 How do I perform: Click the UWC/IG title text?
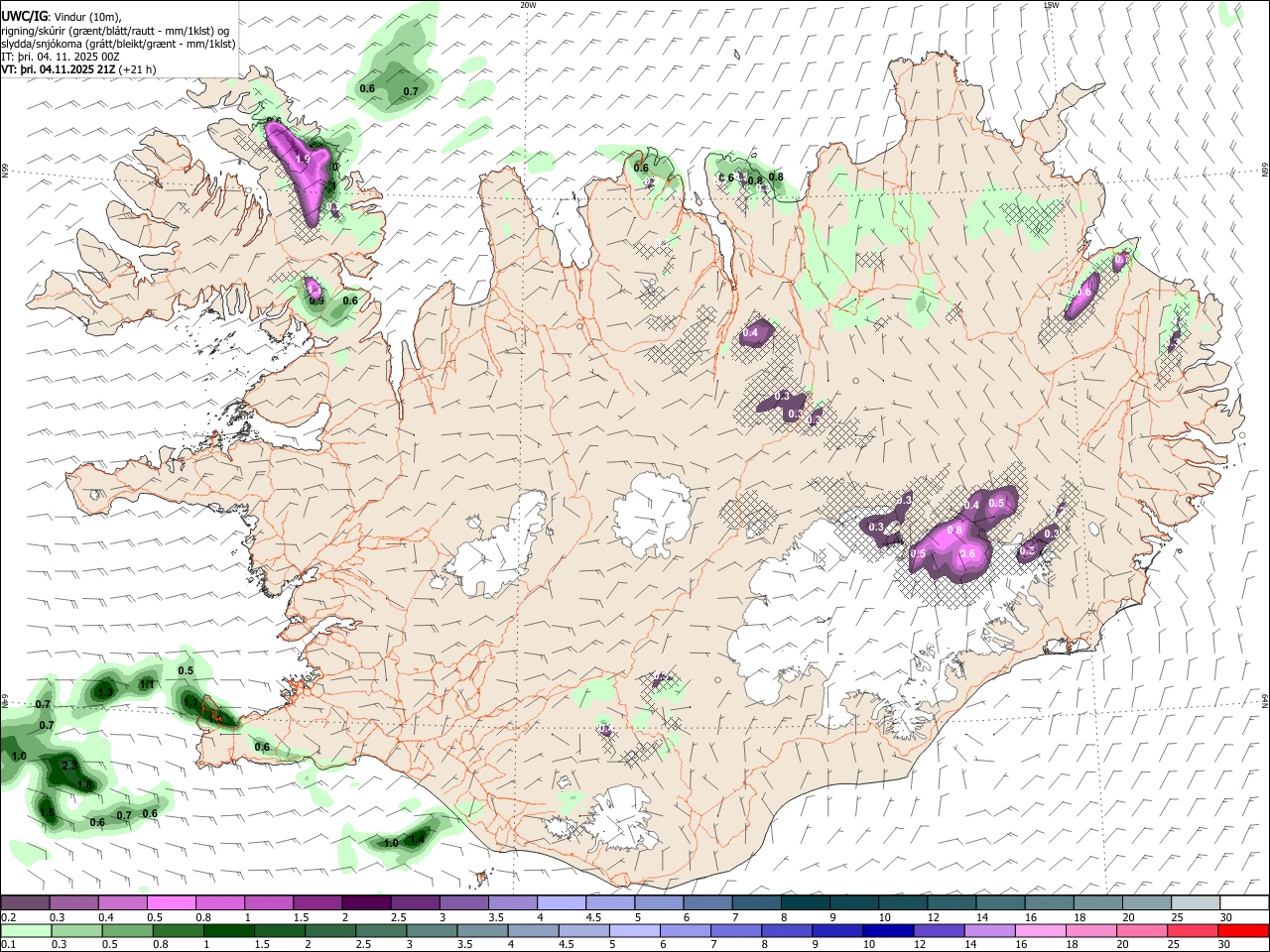tap(24, 16)
